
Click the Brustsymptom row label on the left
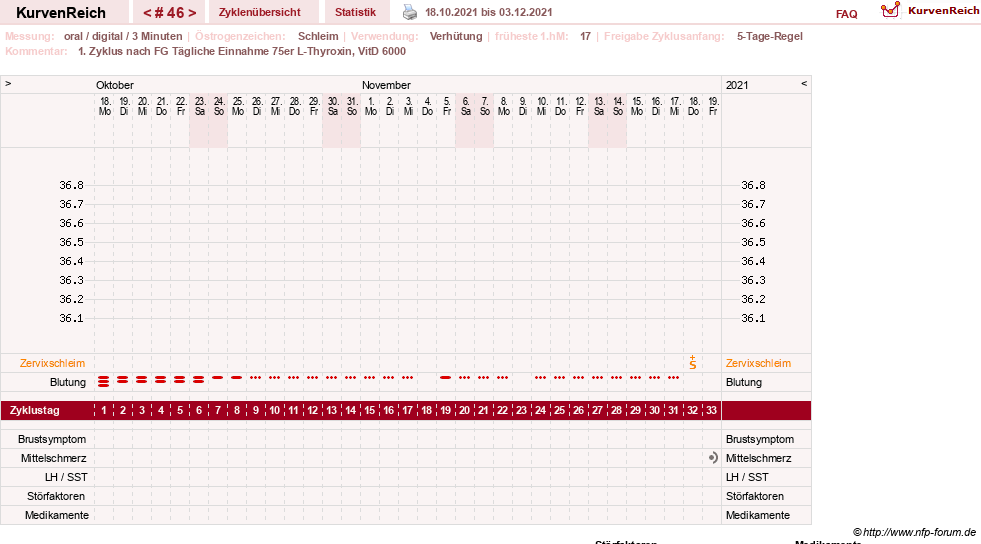52,439
